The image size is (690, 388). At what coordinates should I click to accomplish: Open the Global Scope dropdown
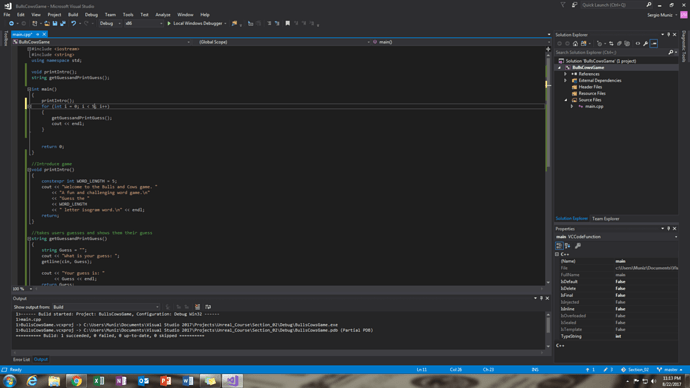(282, 42)
